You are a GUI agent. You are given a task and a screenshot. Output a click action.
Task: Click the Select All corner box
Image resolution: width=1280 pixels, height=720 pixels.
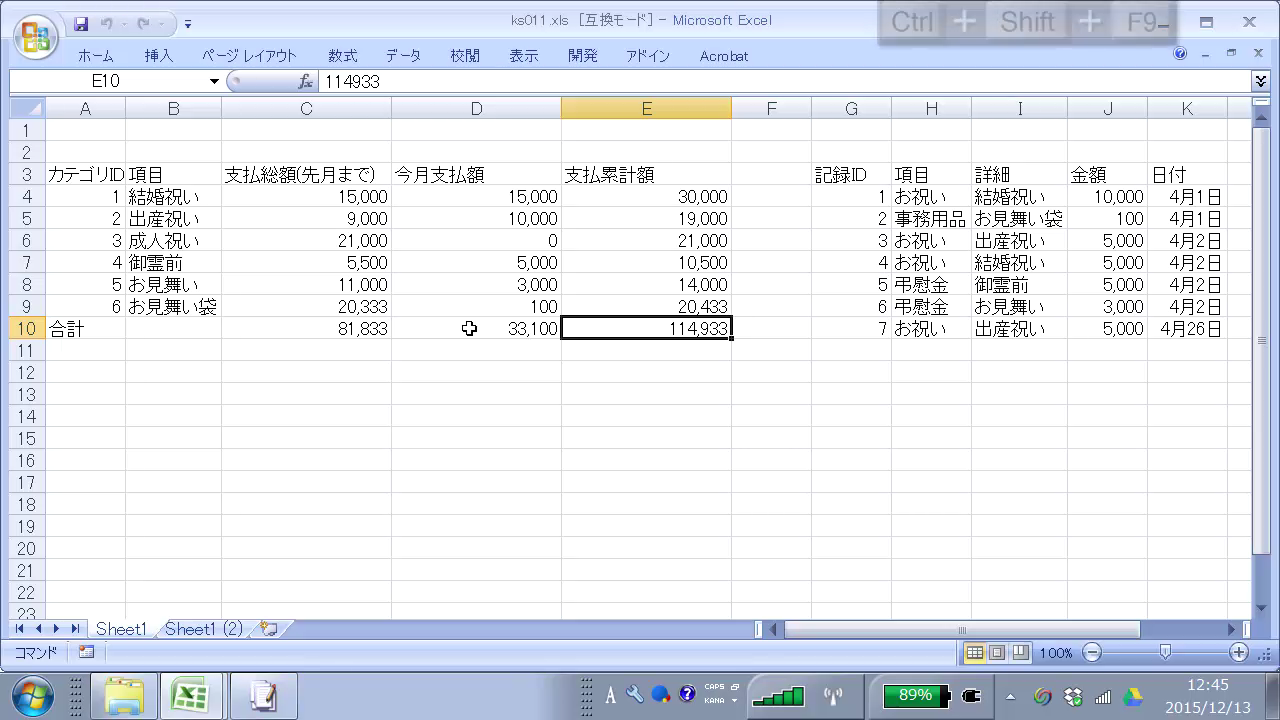coord(27,108)
